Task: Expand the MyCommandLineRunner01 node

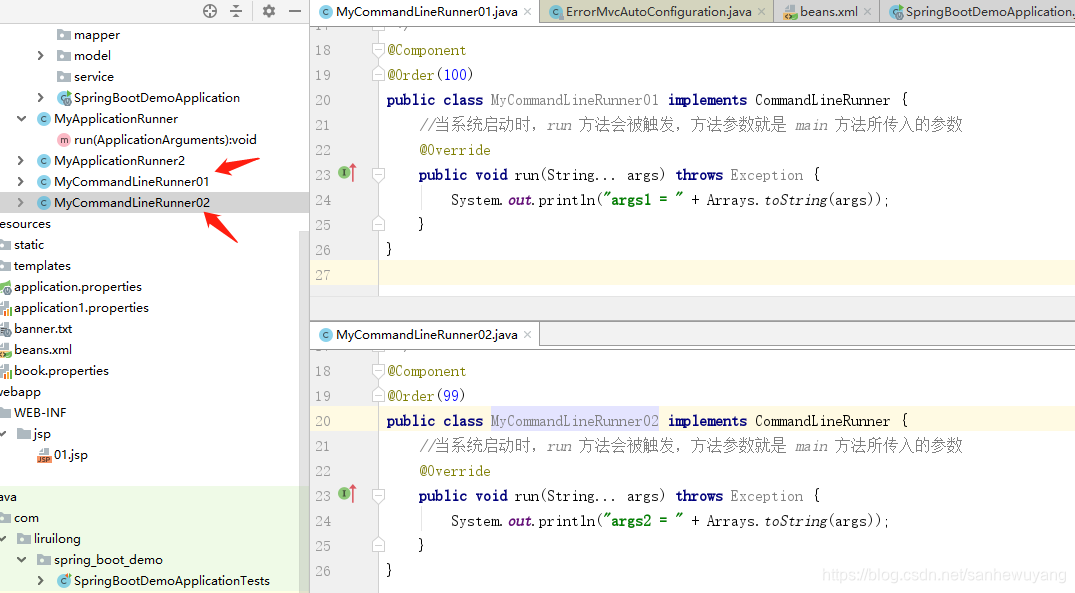Action: (x=21, y=182)
